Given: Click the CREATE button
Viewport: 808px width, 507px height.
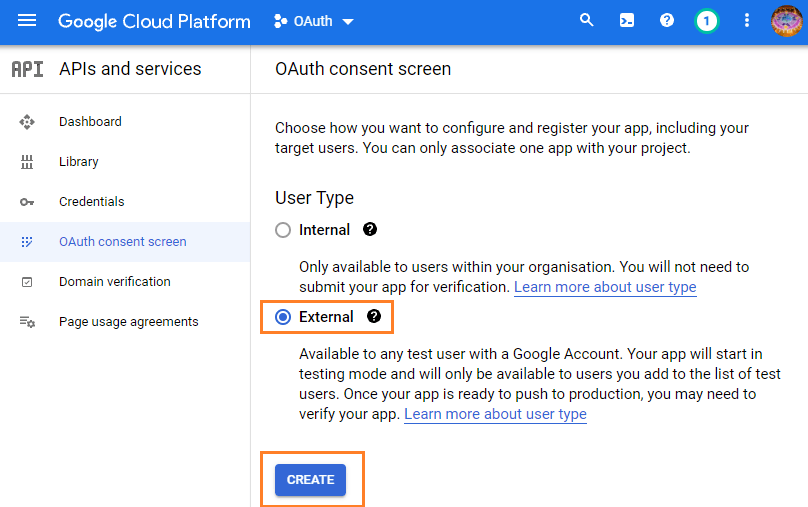Looking at the screenshot, I should 310,480.
